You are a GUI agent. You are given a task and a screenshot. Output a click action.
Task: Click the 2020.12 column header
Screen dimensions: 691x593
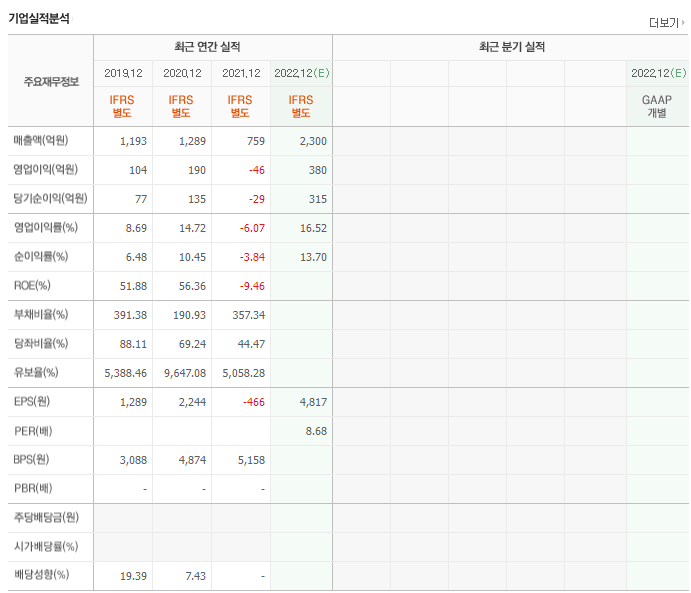[x=182, y=73]
